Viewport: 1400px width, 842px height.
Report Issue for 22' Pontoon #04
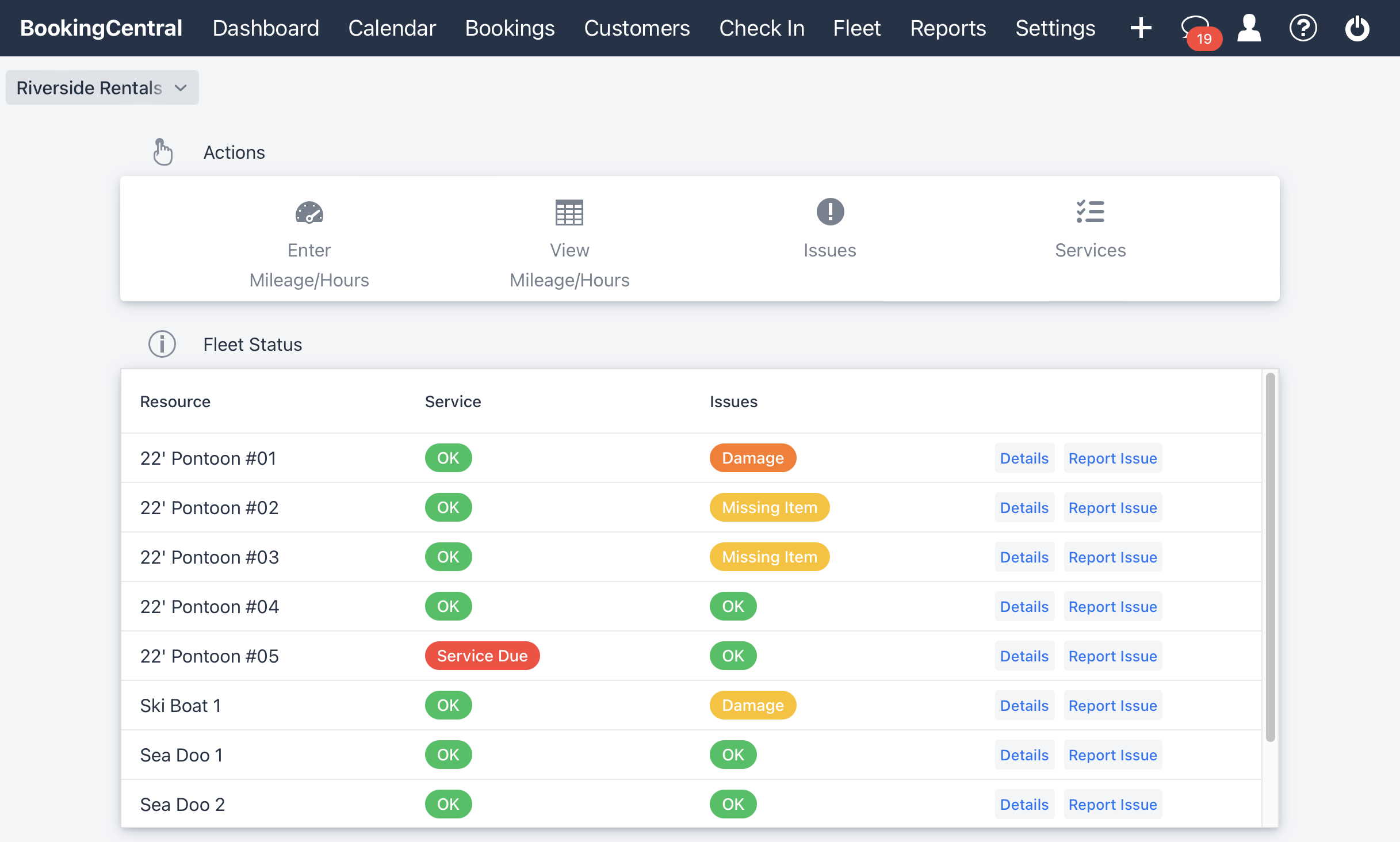tap(1113, 606)
